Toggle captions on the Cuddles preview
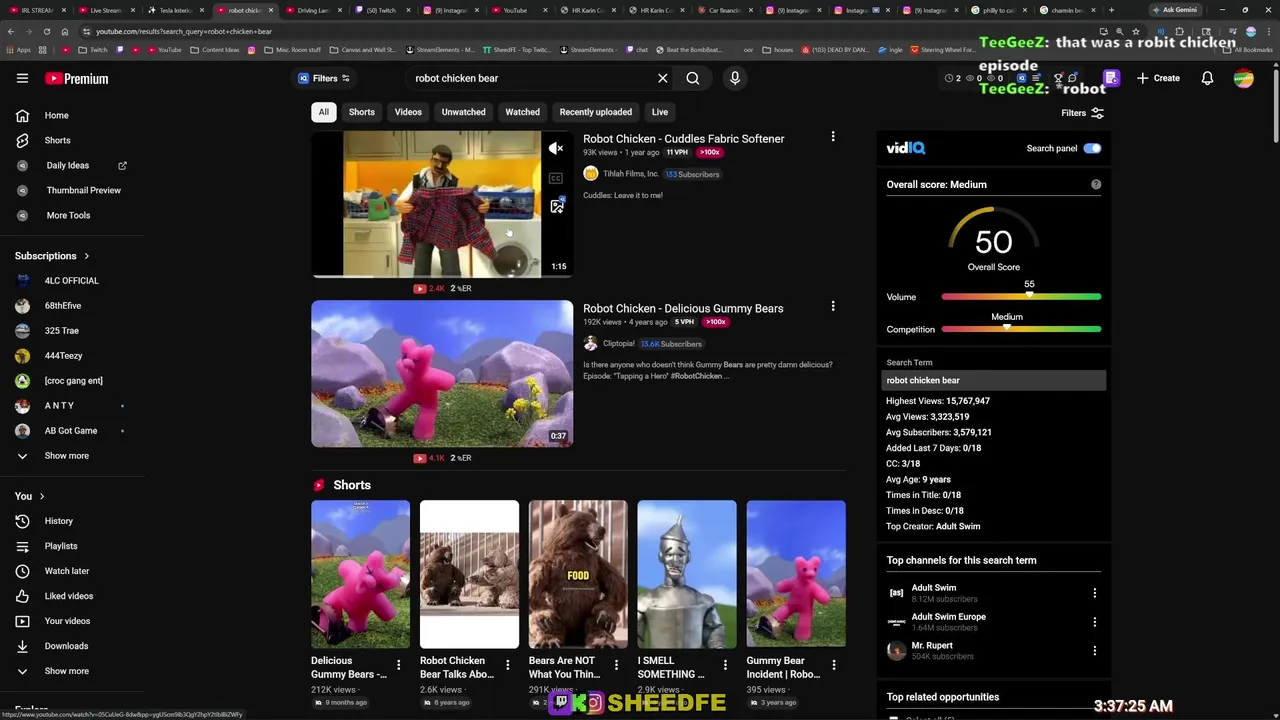The width and height of the screenshot is (1280, 720). [556, 178]
